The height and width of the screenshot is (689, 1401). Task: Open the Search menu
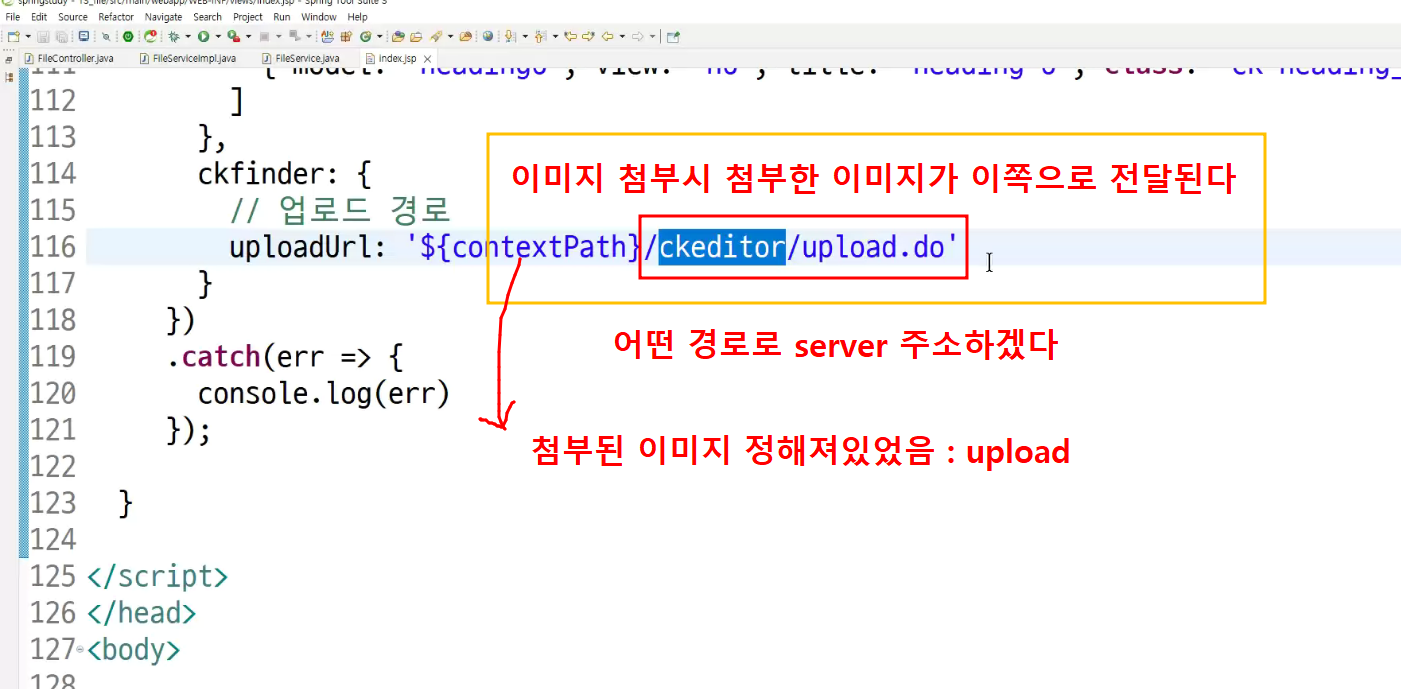click(x=207, y=17)
